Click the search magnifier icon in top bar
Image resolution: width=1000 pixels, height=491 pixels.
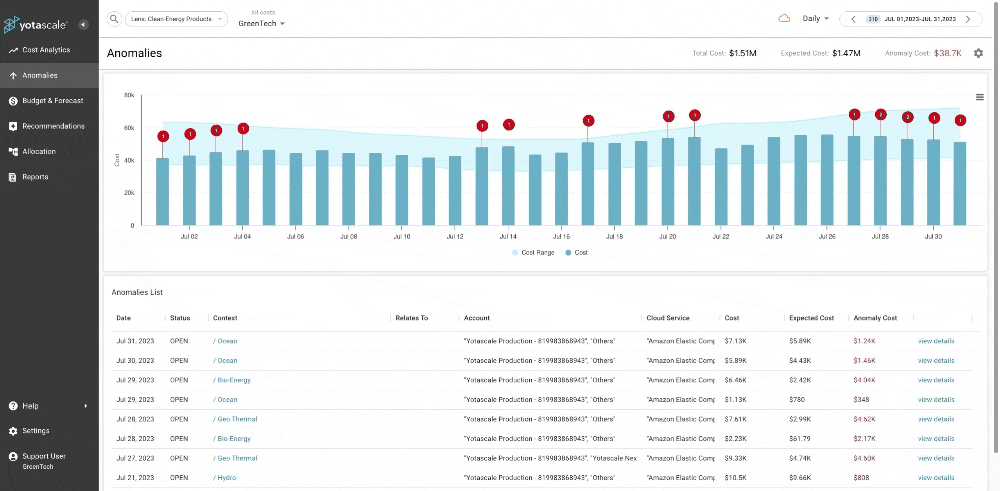(114, 19)
